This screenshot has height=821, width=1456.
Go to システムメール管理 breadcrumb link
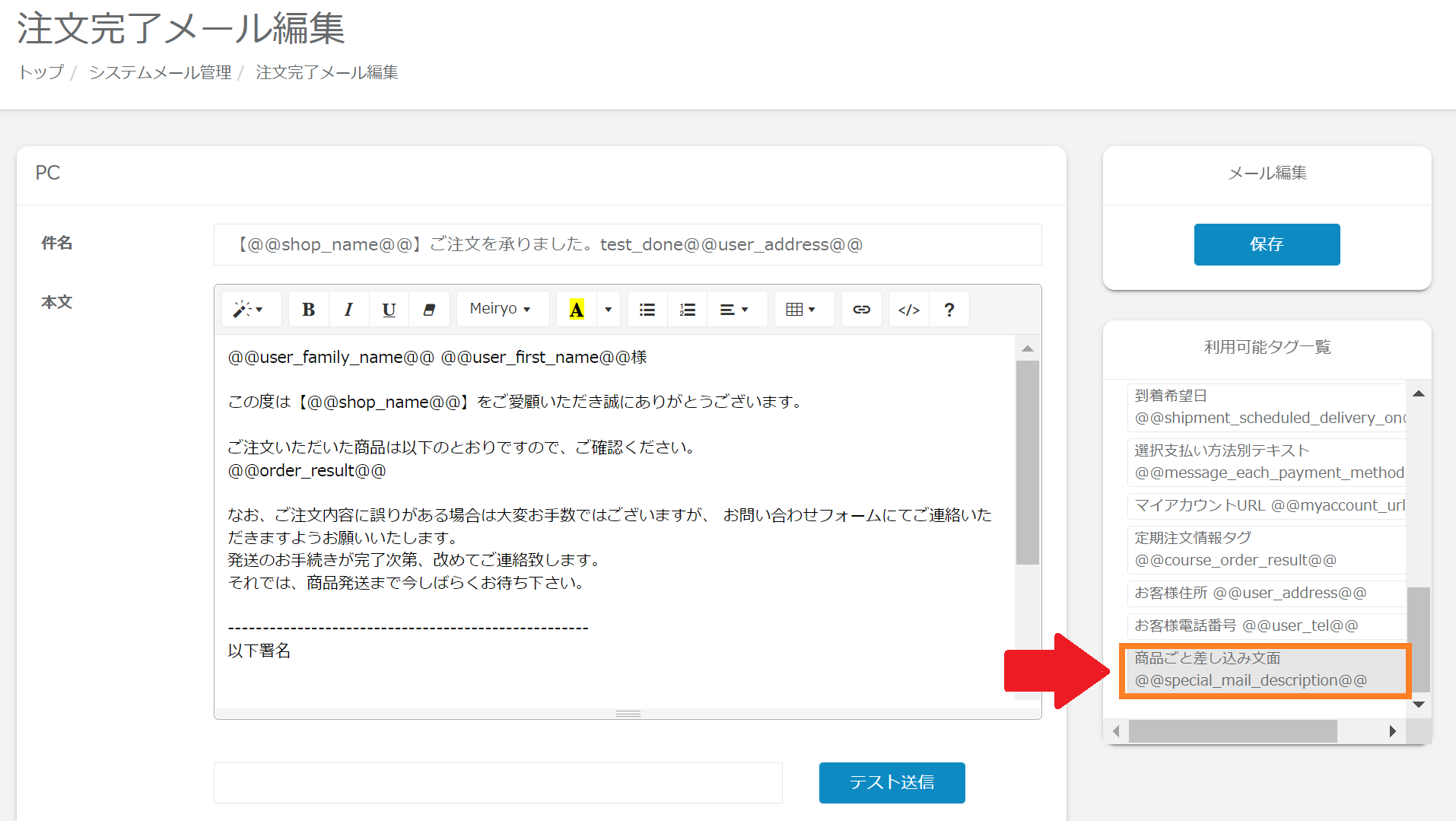click(160, 72)
